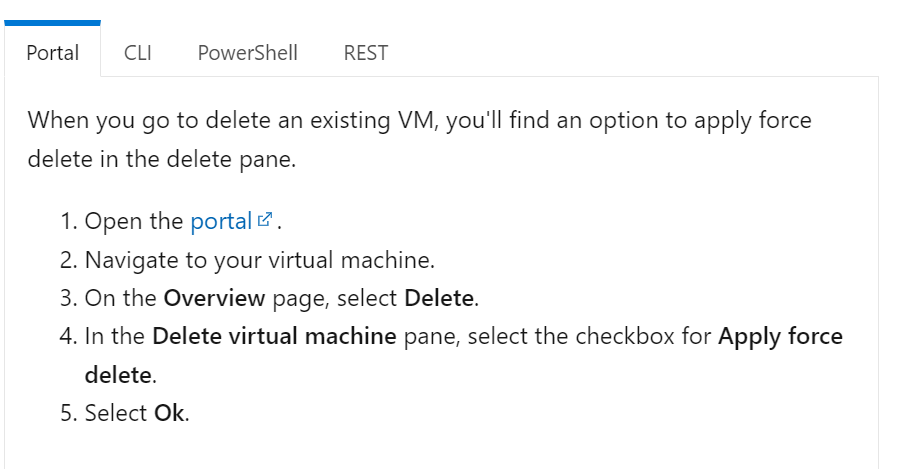Image resolution: width=915 pixels, height=469 pixels.
Task: Click the bold word Delete in step three
Action: pyautogui.click(x=439, y=298)
